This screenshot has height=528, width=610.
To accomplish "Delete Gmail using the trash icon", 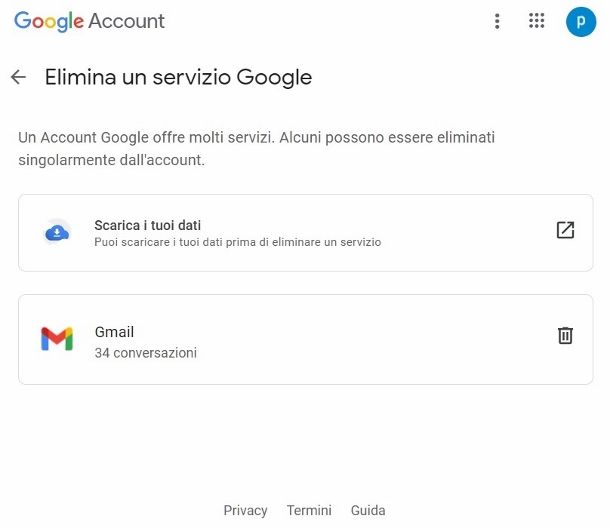I will point(565,336).
